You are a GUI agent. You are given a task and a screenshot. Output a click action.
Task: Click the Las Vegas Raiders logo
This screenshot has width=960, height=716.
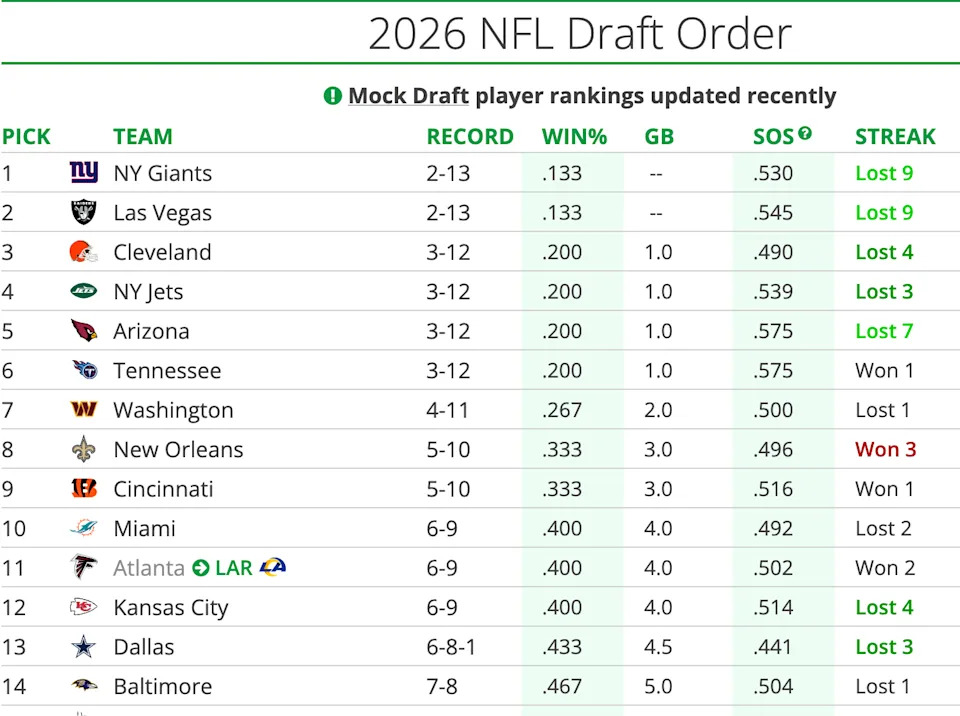(84, 213)
